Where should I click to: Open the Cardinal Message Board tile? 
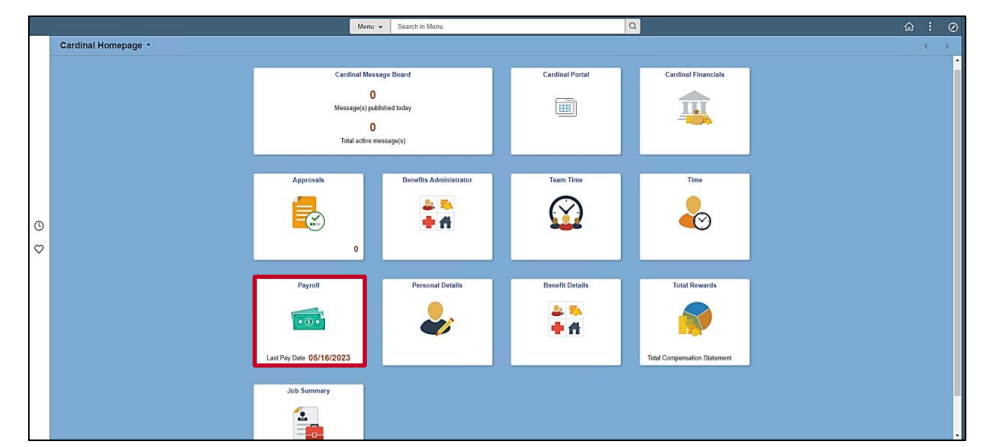click(x=373, y=111)
